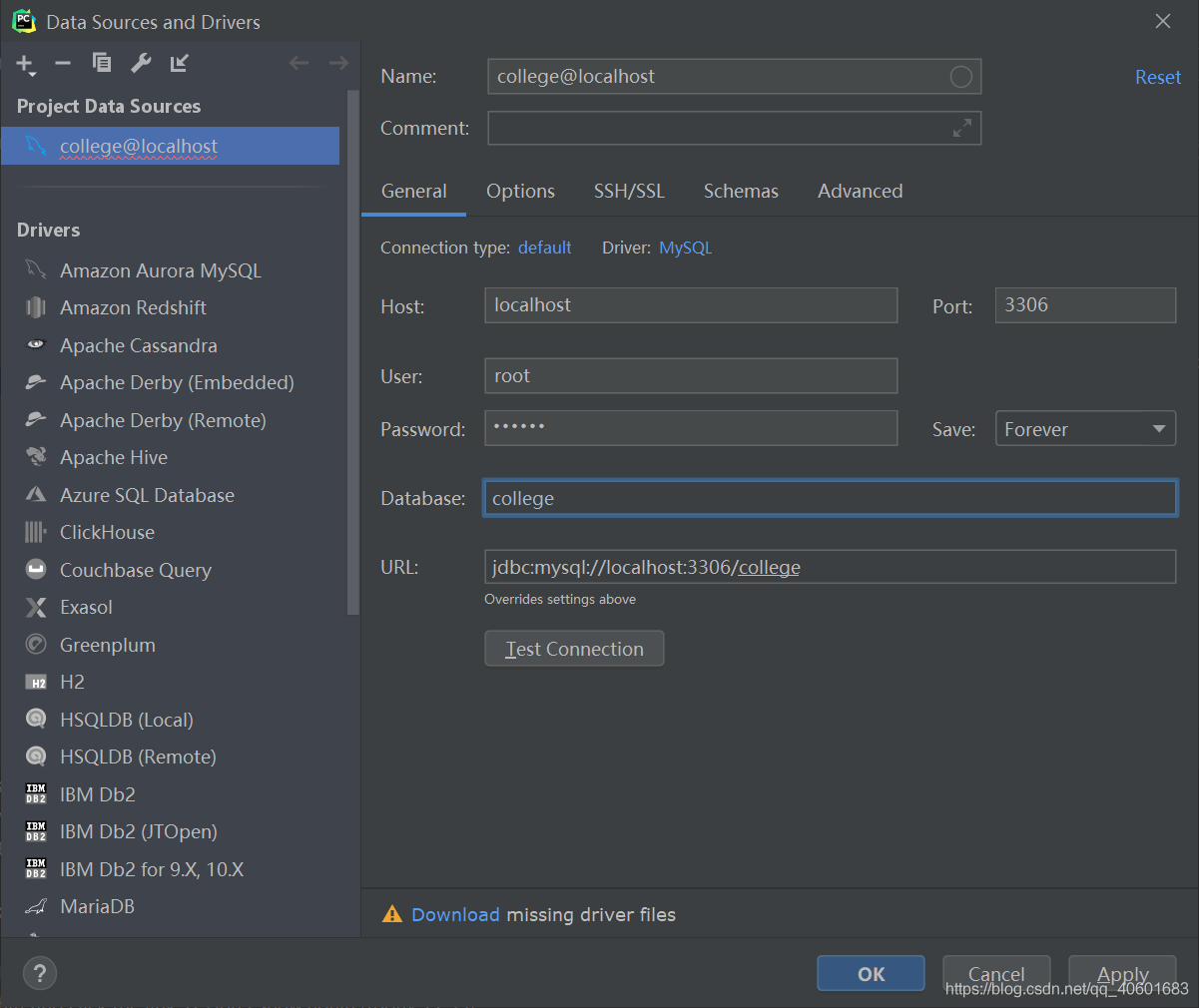Screen dimensions: 1199x1008
Task: Click the User field showing root
Action: [x=691, y=376]
